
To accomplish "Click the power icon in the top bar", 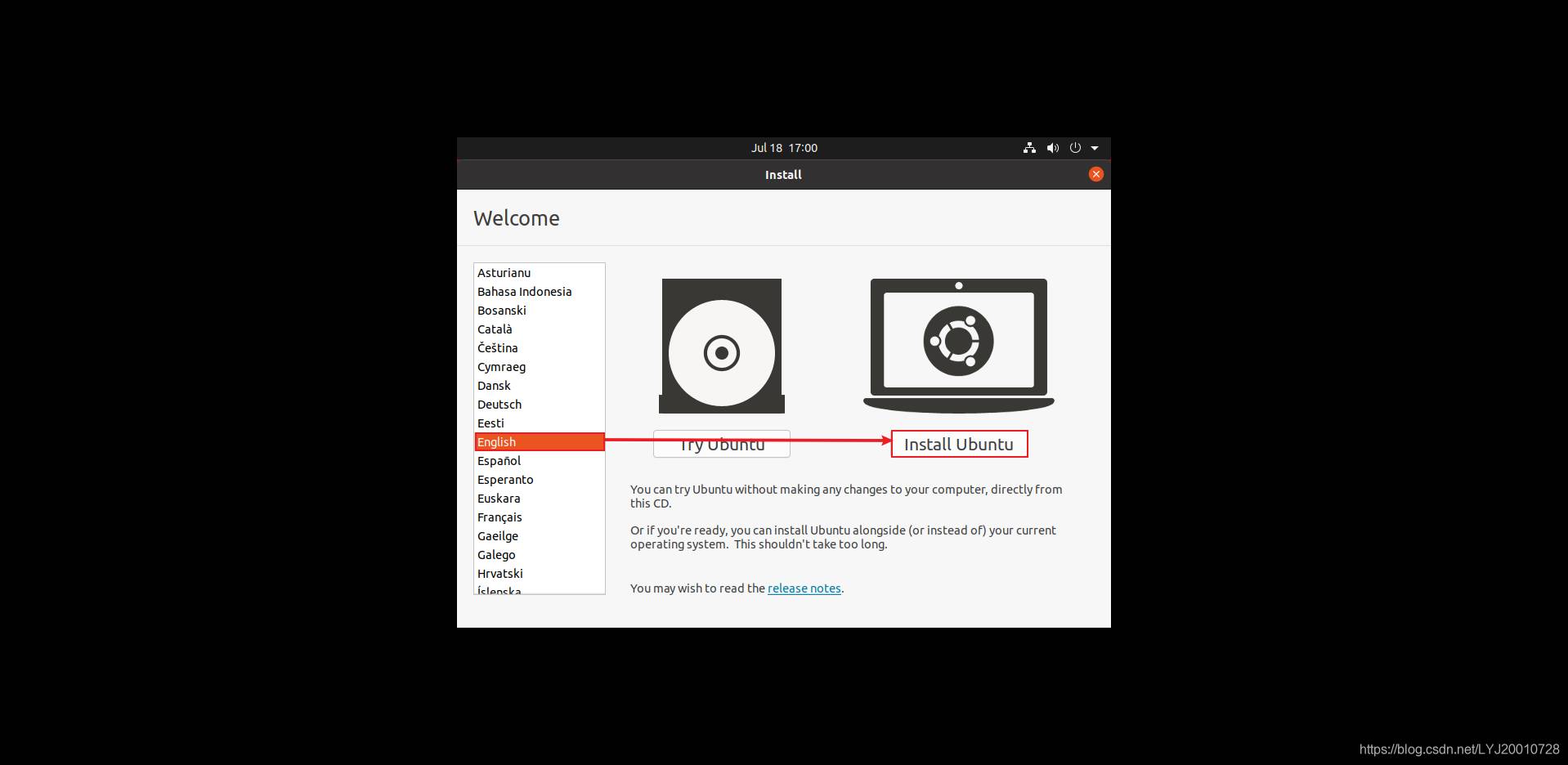I will (1075, 148).
